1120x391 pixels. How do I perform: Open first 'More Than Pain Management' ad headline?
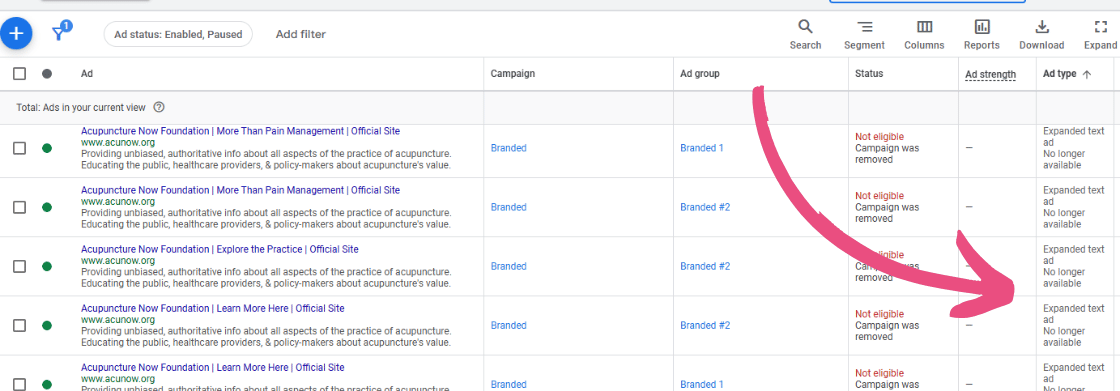click(x=240, y=132)
